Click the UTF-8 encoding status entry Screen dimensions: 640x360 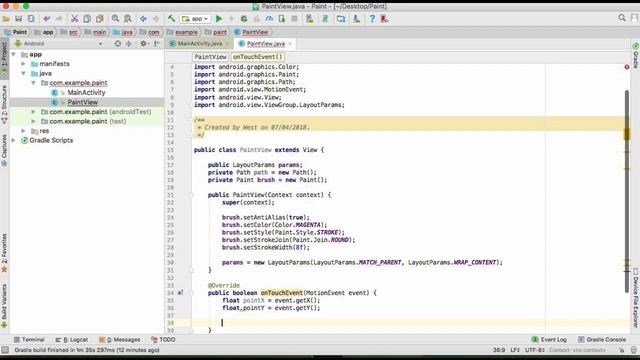point(534,350)
